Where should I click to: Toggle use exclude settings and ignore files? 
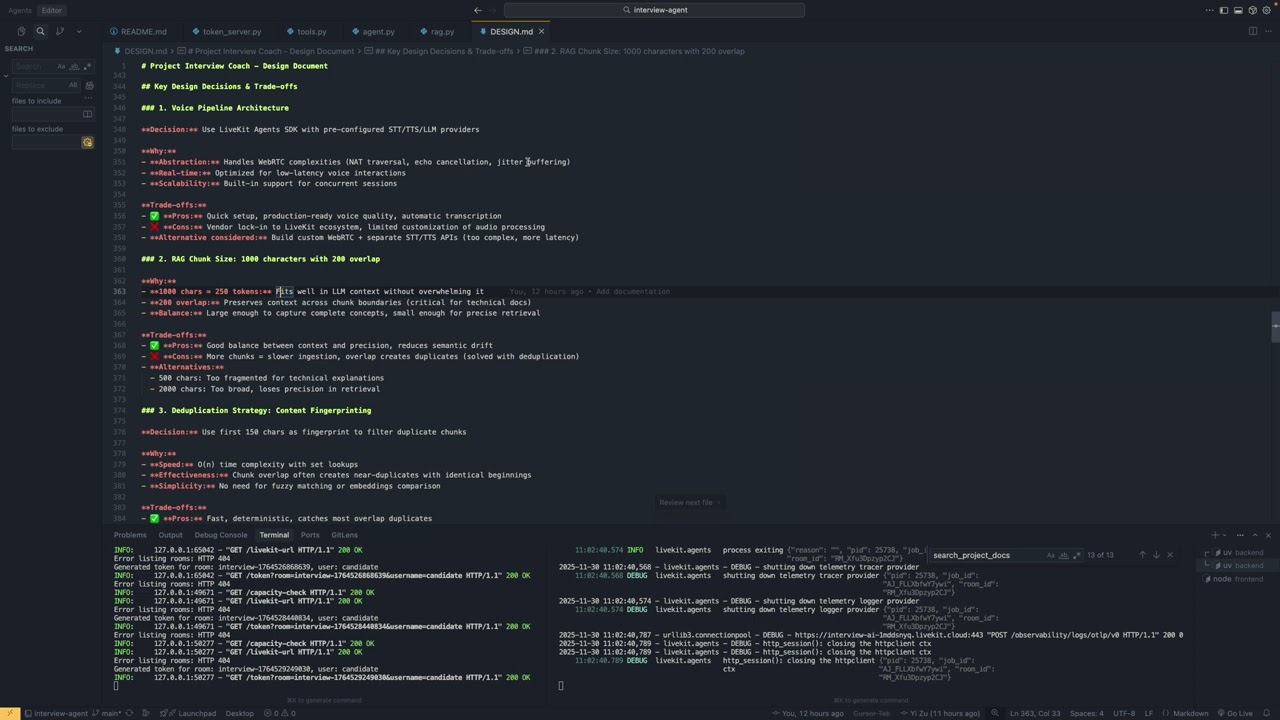click(x=87, y=142)
